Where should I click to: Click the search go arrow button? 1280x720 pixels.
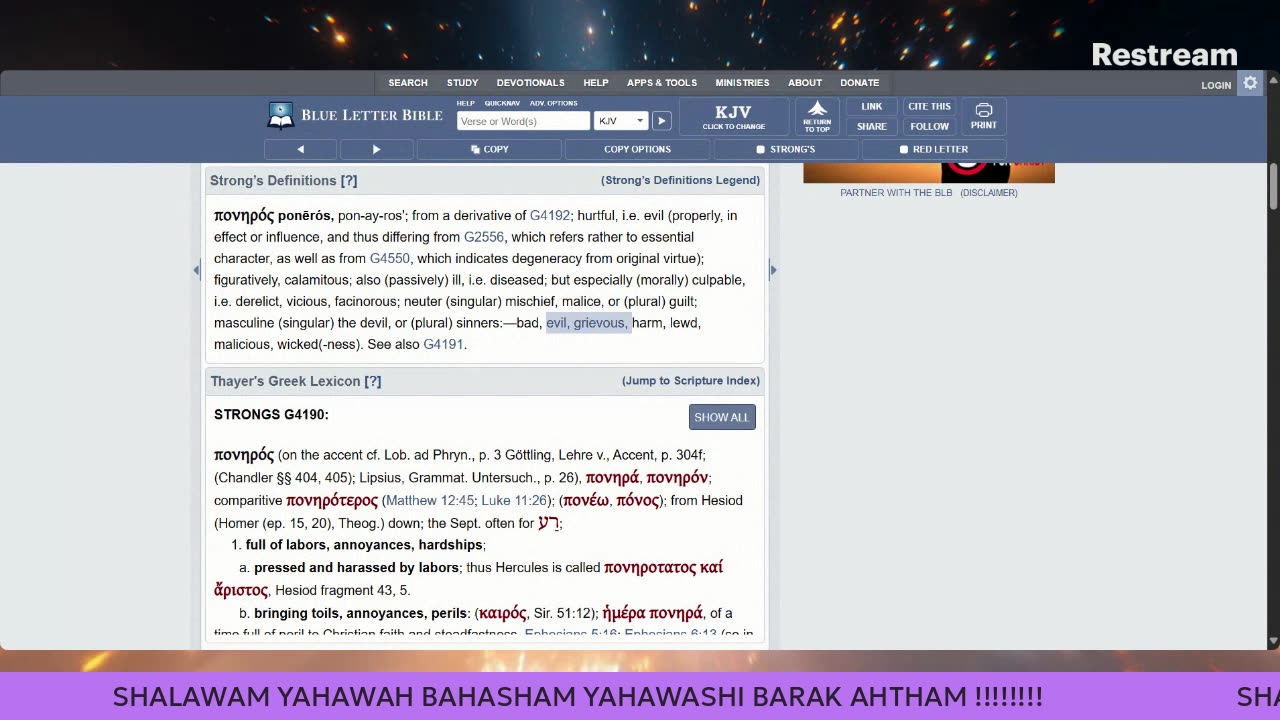(x=661, y=121)
